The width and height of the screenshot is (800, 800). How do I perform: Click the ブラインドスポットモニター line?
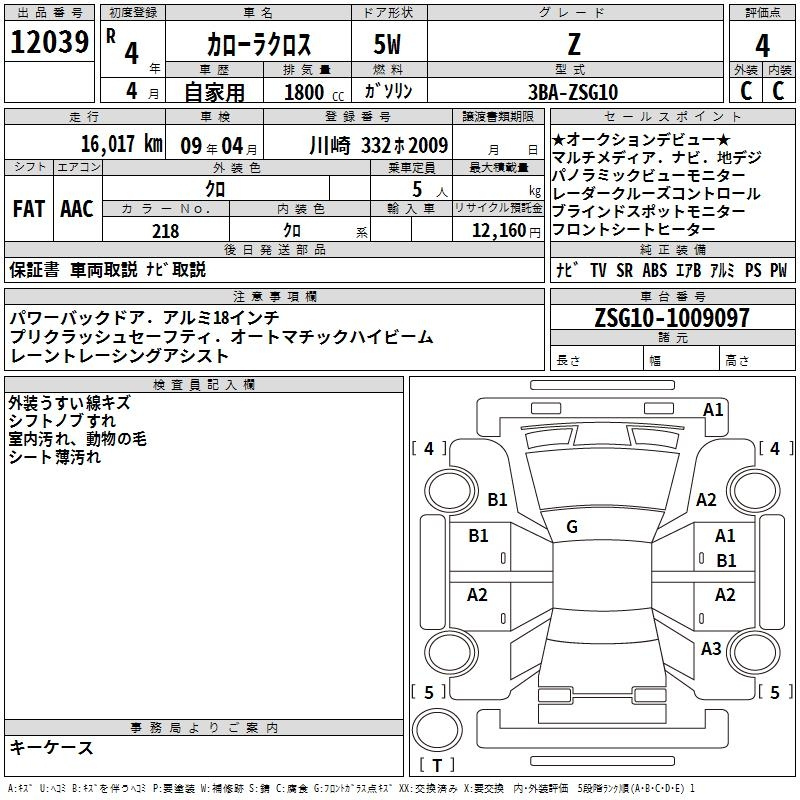(648, 211)
